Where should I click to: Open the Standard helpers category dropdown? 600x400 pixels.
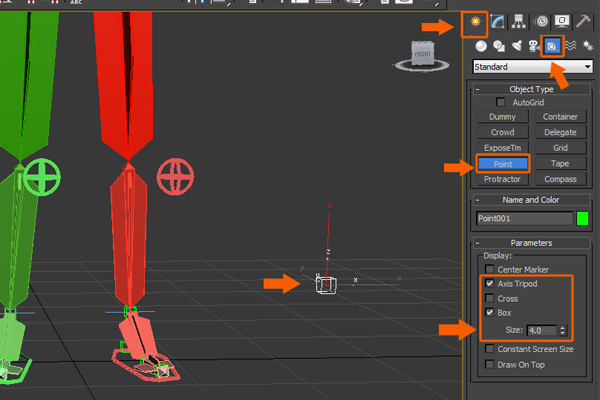pyautogui.click(x=533, y=67)
